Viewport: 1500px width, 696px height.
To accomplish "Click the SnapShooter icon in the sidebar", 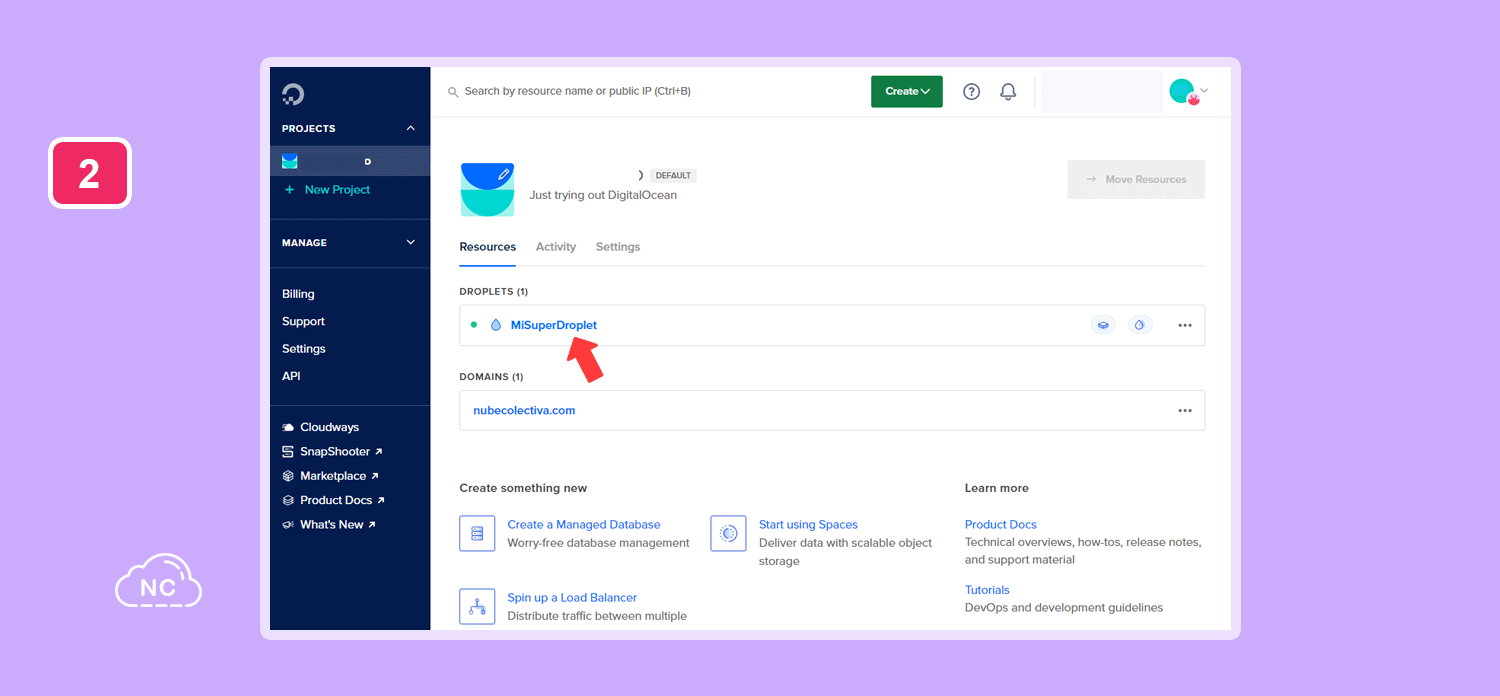I will [288, 452].
